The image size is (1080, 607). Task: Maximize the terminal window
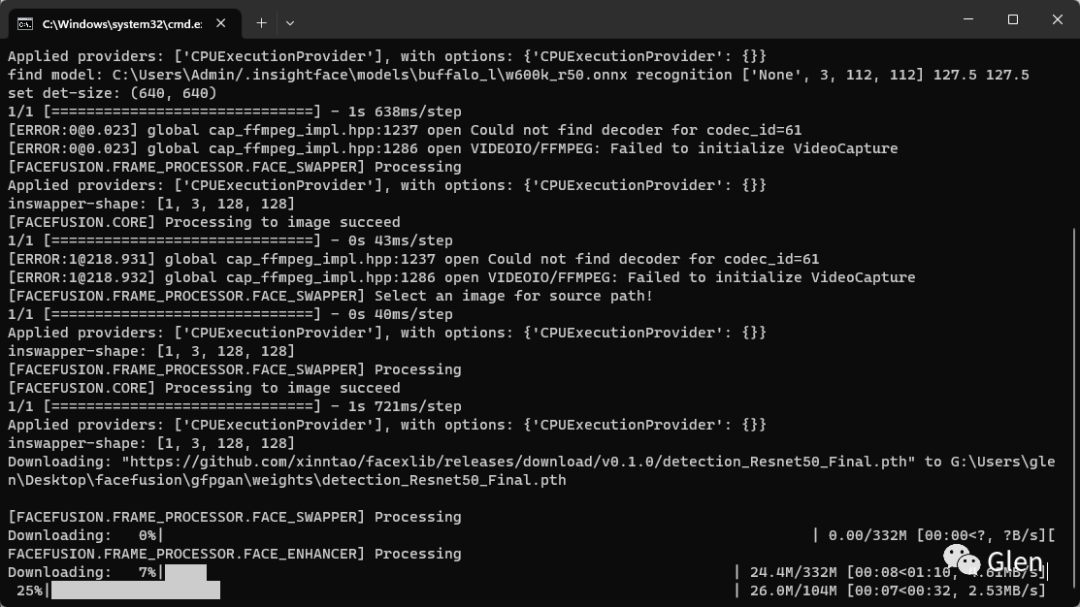[1012, 19]
